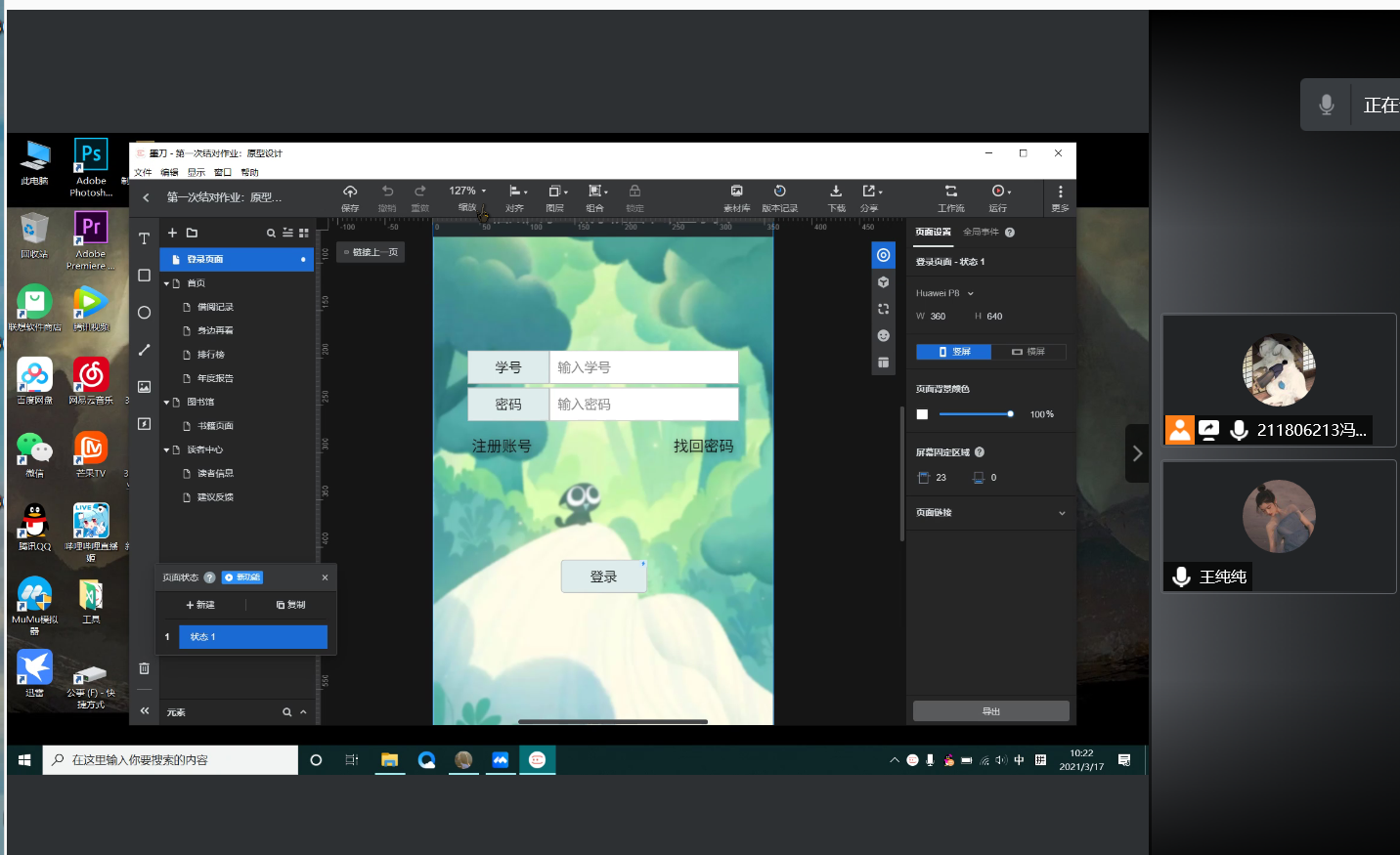Click the page list collapse-all icon
1400x855 pixels.
point(287,234)
